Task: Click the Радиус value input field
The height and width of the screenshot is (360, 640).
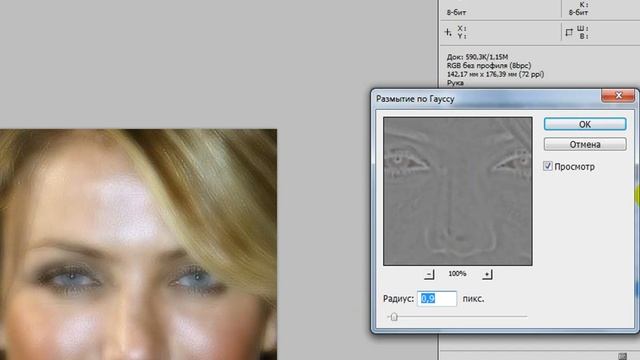Action: pos(437,299)
